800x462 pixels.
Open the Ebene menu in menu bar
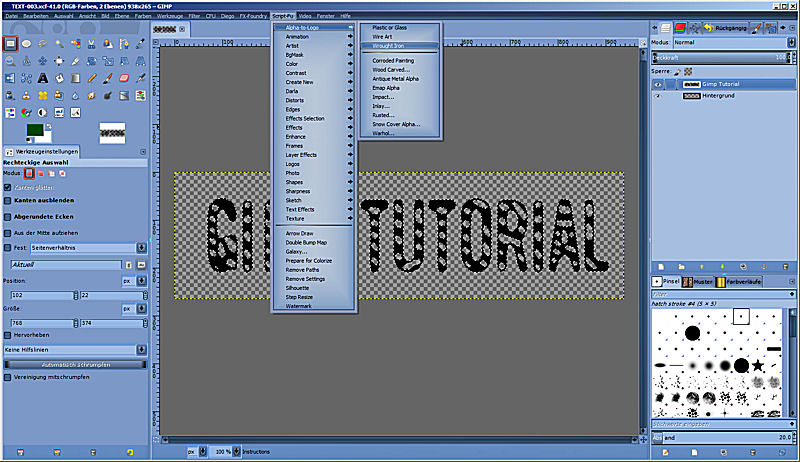coord(122,16)
